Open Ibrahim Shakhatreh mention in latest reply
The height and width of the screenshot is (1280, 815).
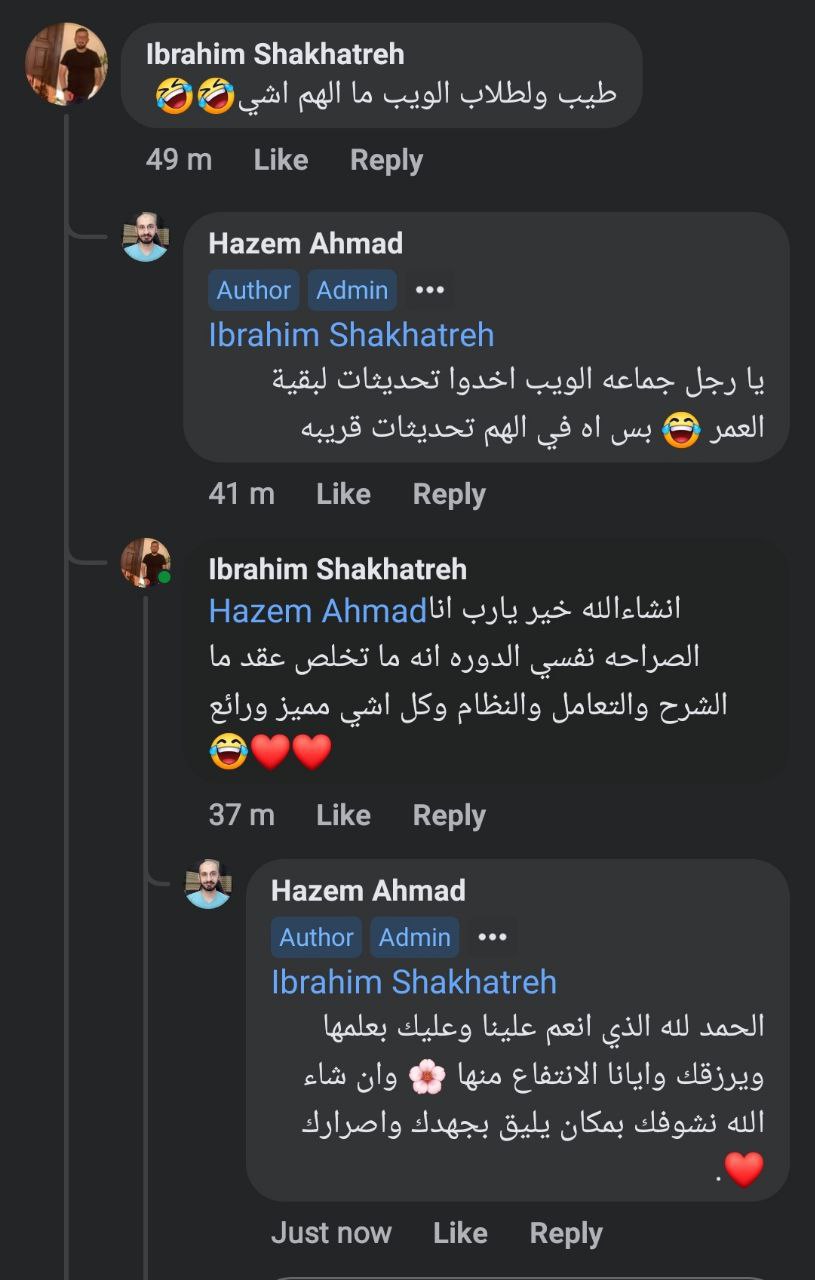coord(413,981)
